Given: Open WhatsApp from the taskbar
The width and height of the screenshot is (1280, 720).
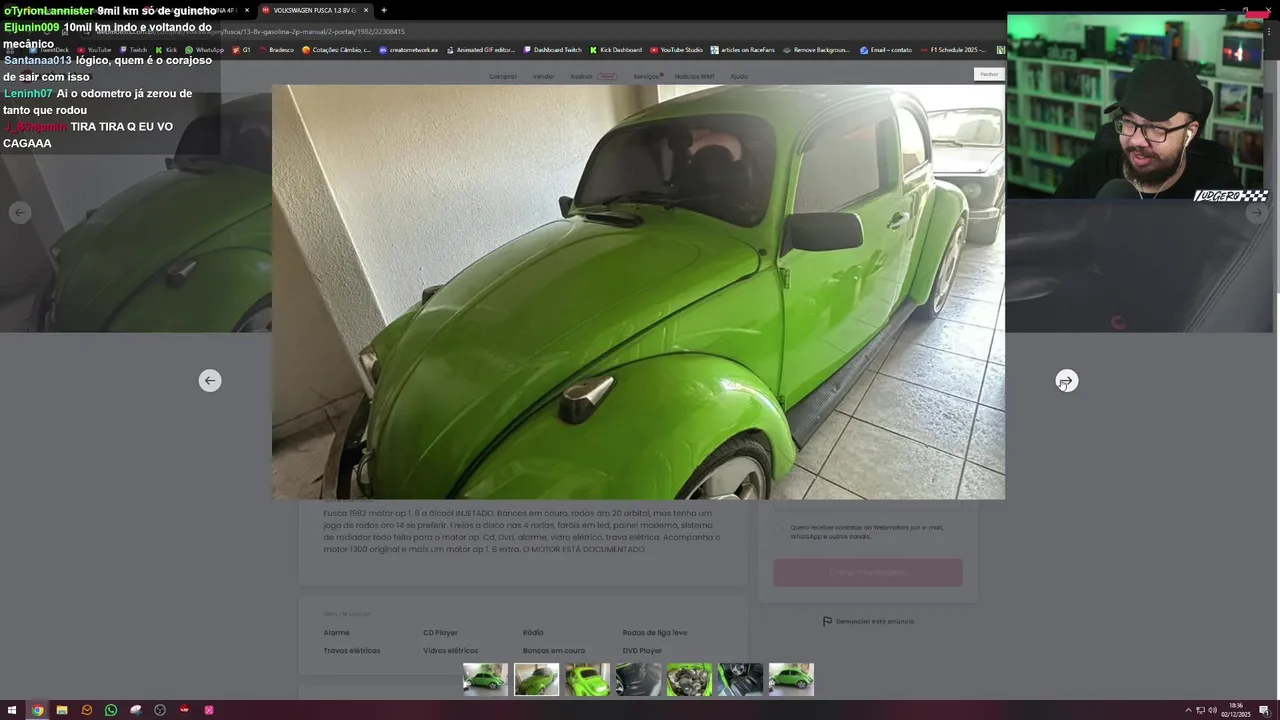Looking at the screenshot, I should (111, 710).
